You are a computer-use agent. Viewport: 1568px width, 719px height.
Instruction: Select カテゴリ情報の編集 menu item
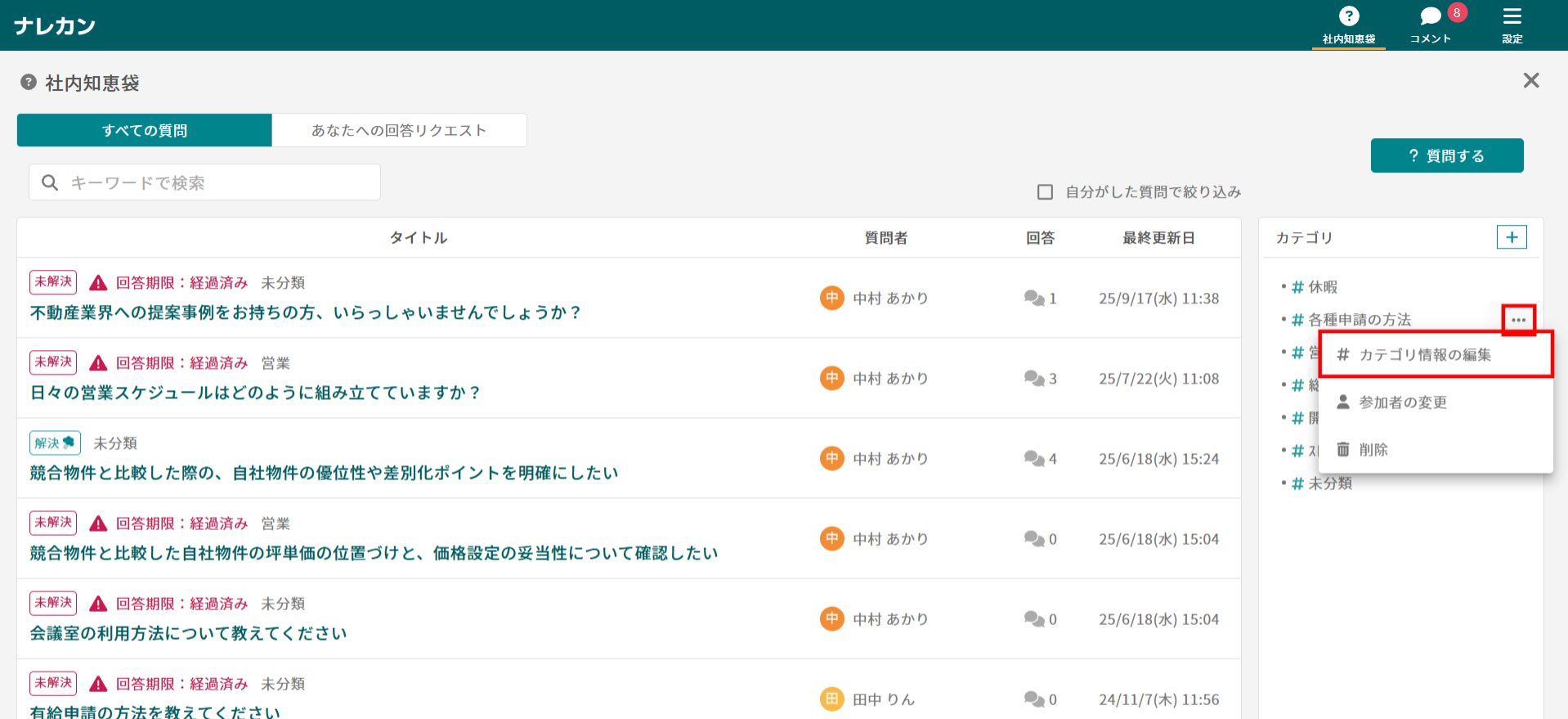click(1436, 355)
